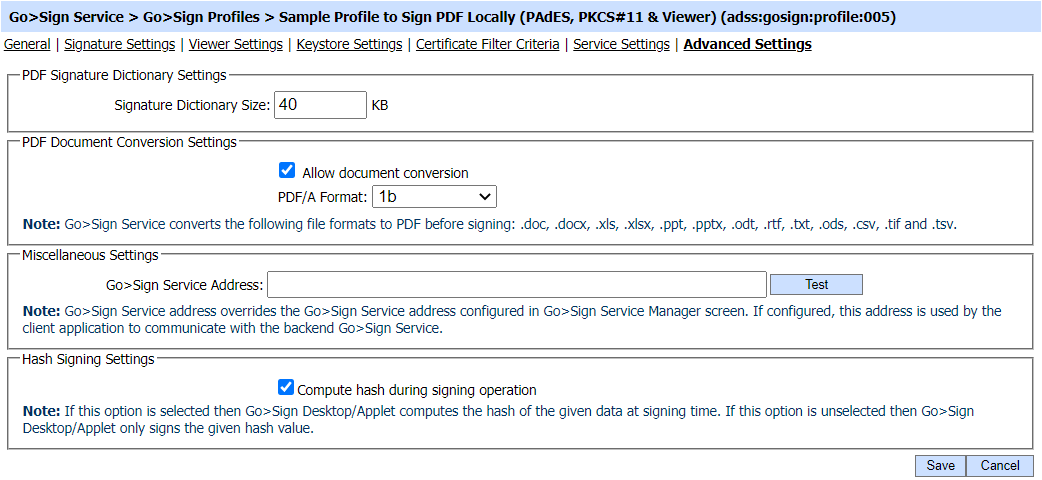
Task: Select Certificate Filter Criteria tab
Action: [x=487, y=44]
